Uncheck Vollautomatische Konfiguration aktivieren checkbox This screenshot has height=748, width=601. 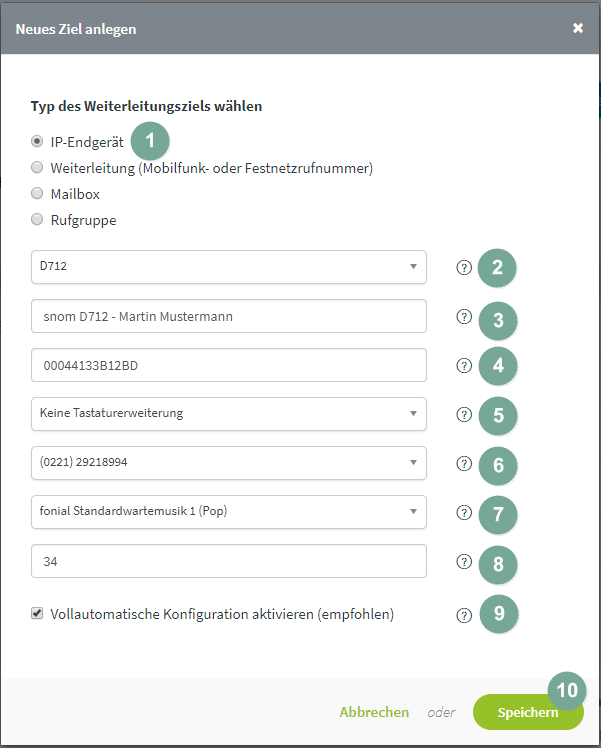(37, 613)
